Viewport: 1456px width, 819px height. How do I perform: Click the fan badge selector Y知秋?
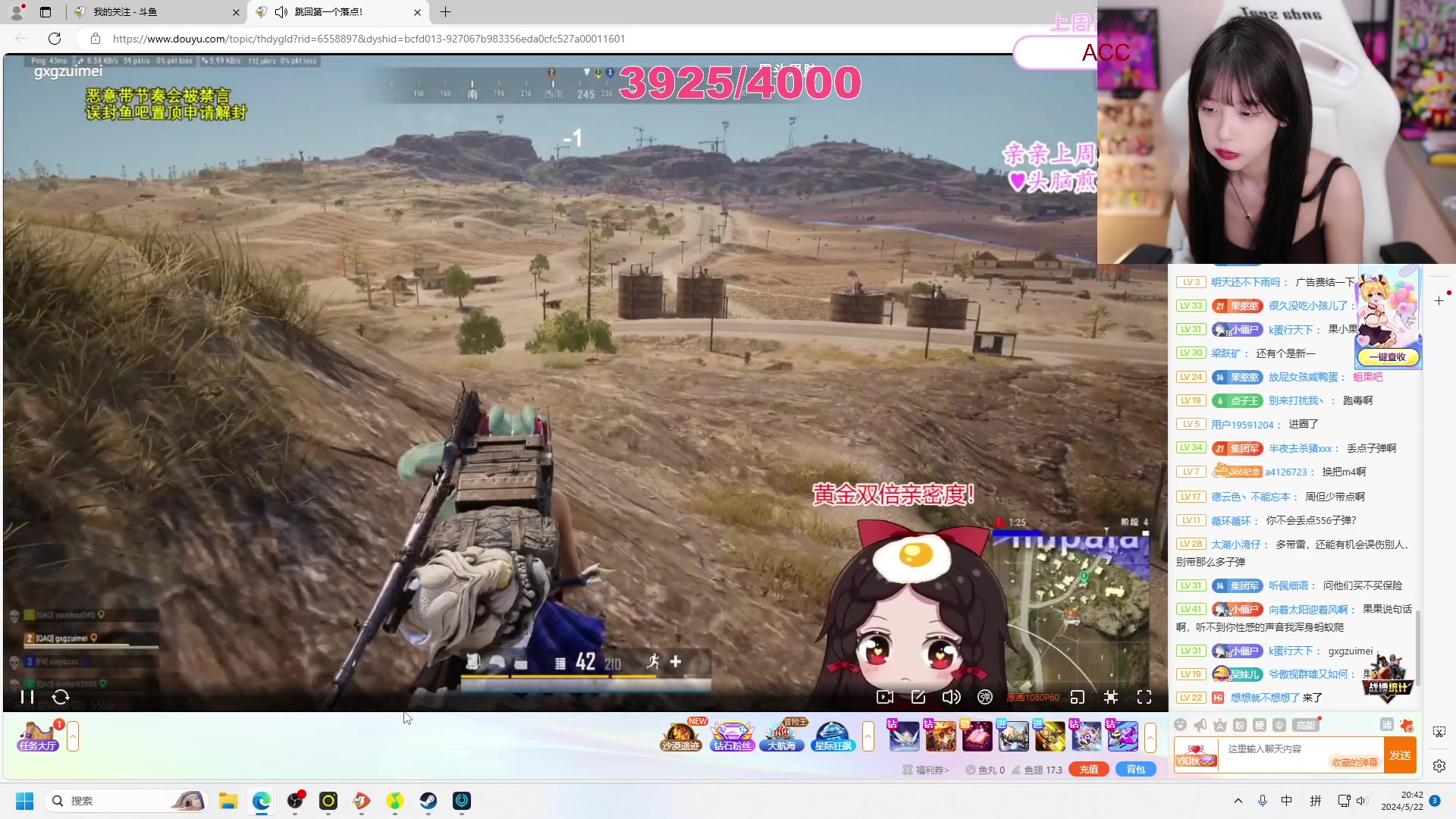click(1197, 755)
